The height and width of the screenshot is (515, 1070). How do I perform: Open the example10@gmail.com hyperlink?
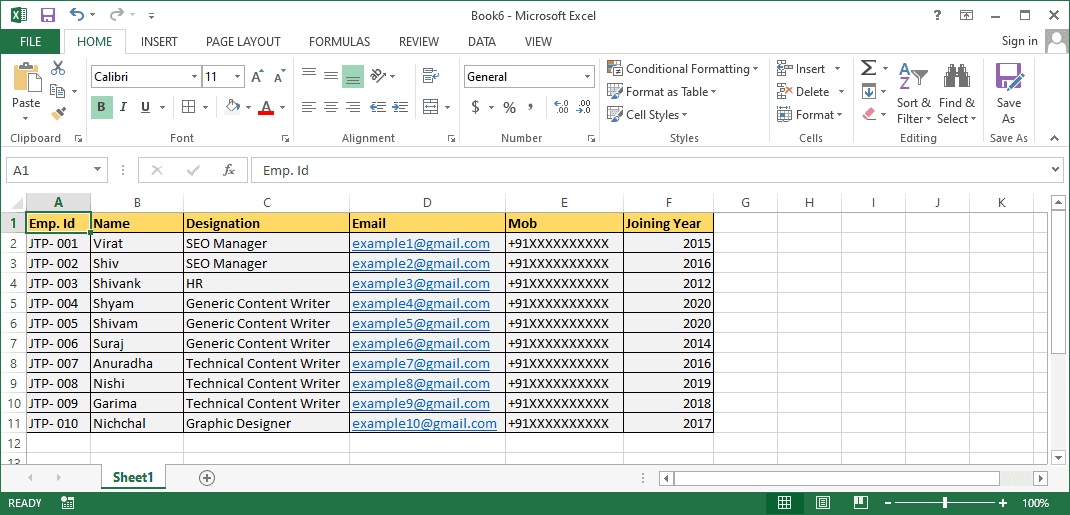click(x=424, y=424)
